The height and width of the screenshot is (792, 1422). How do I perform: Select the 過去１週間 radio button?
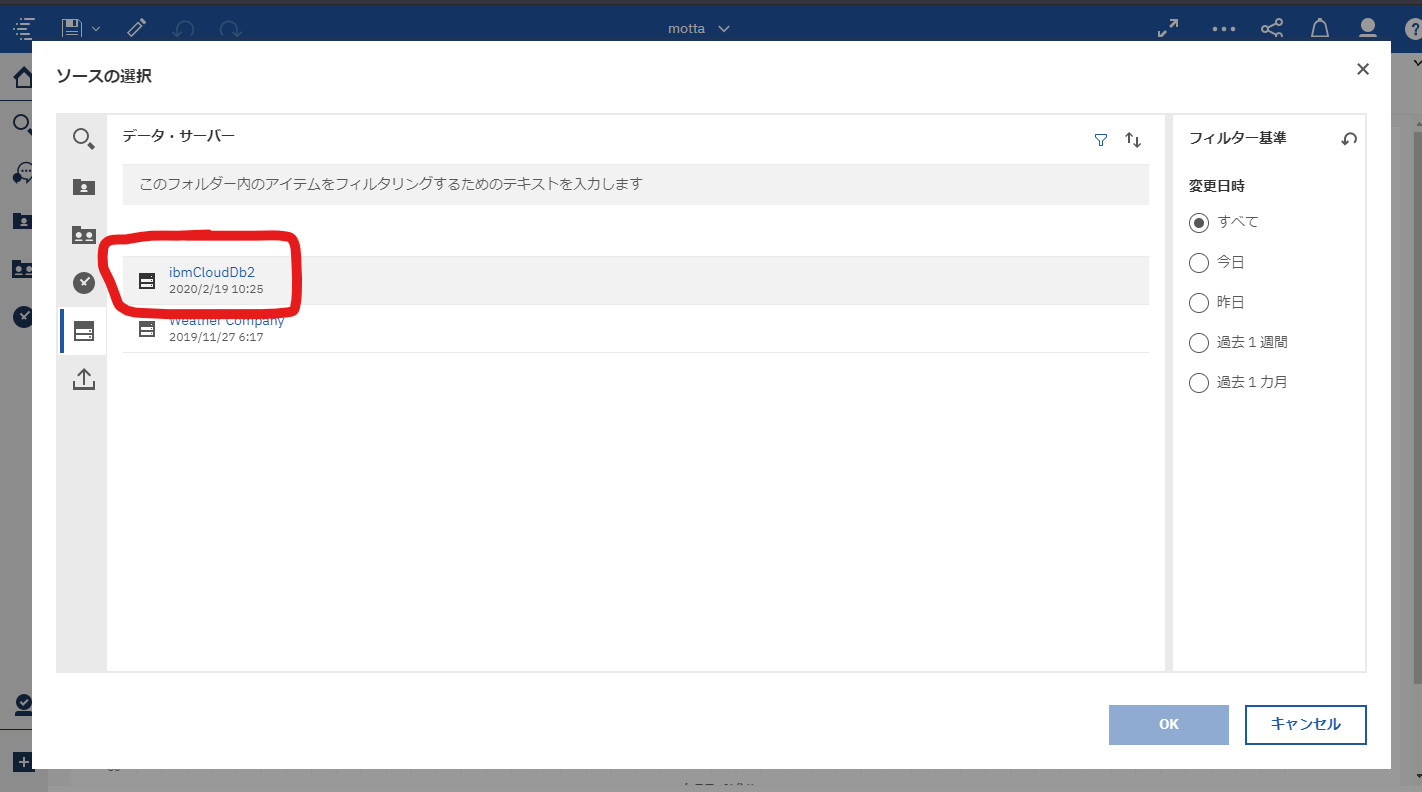coord(1199,343)
